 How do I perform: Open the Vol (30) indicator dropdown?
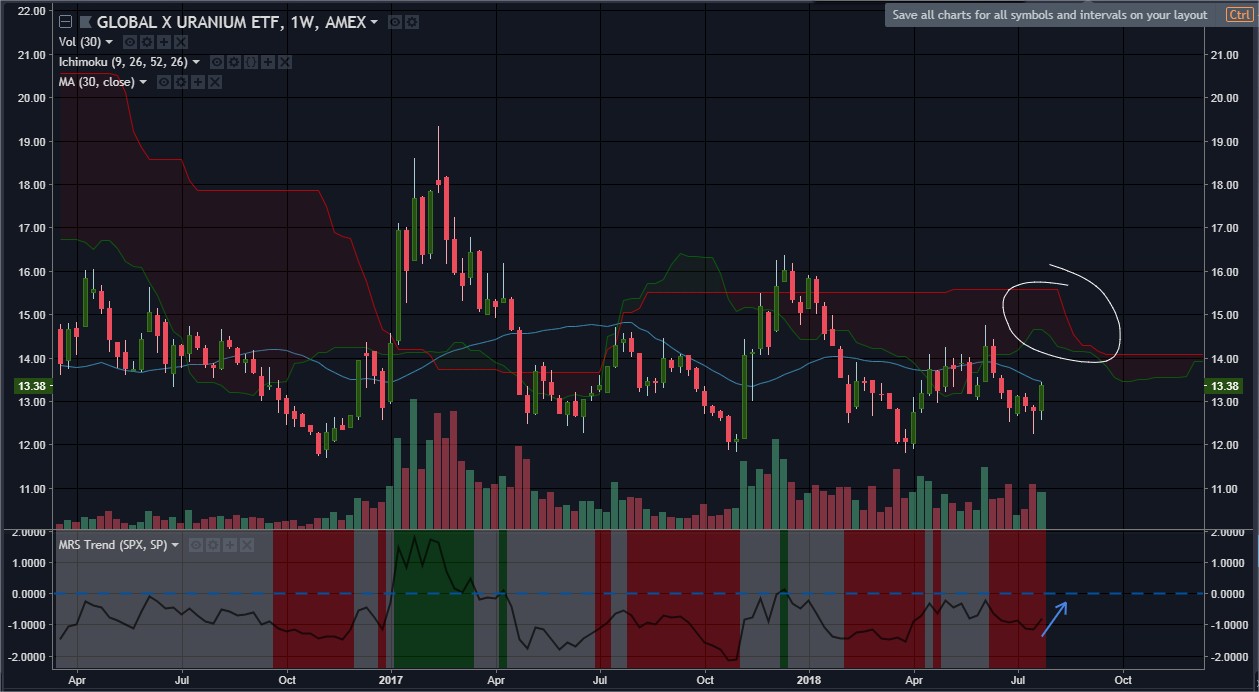[109, 42]
